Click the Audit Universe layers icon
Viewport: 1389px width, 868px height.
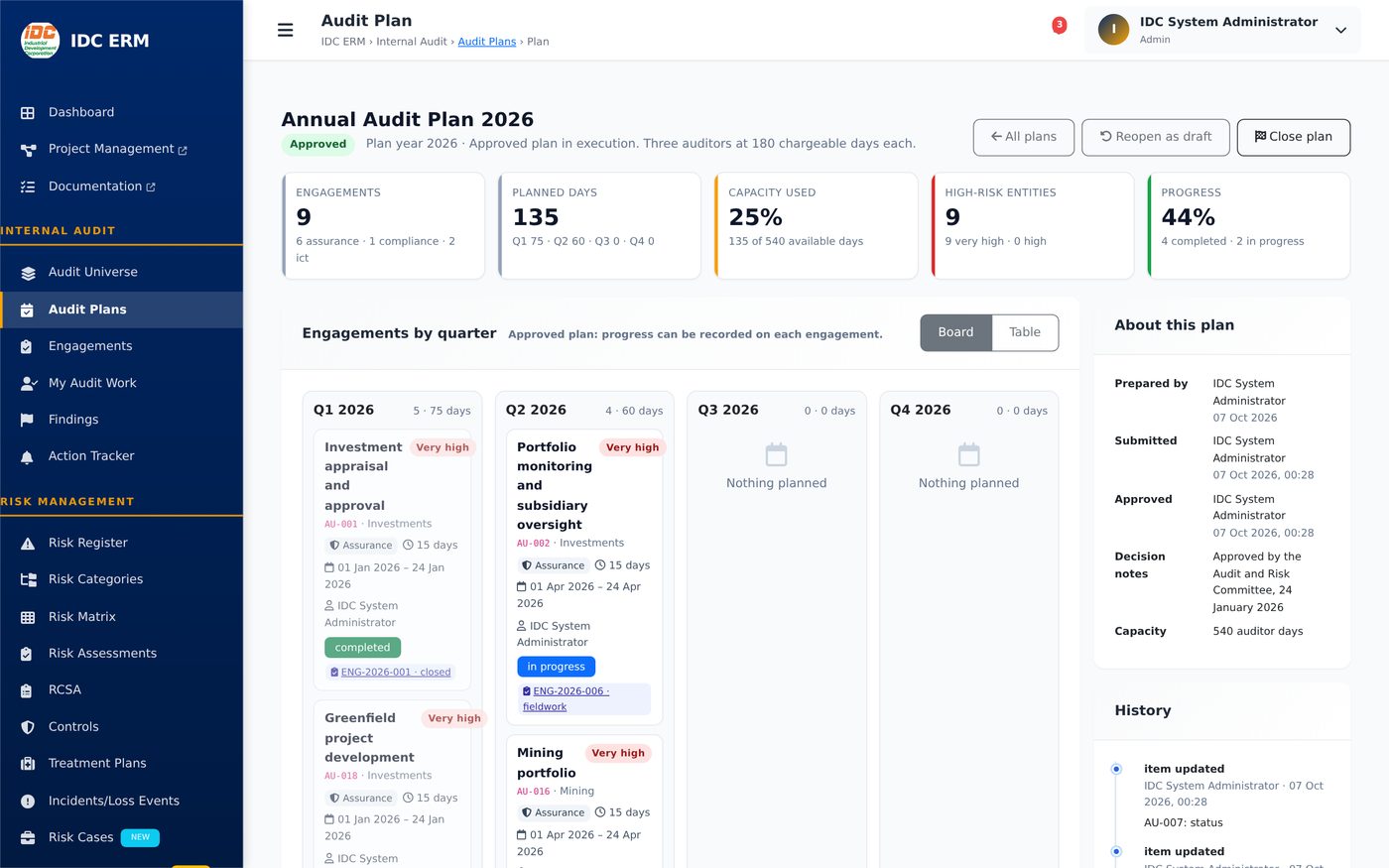[28, 273]
